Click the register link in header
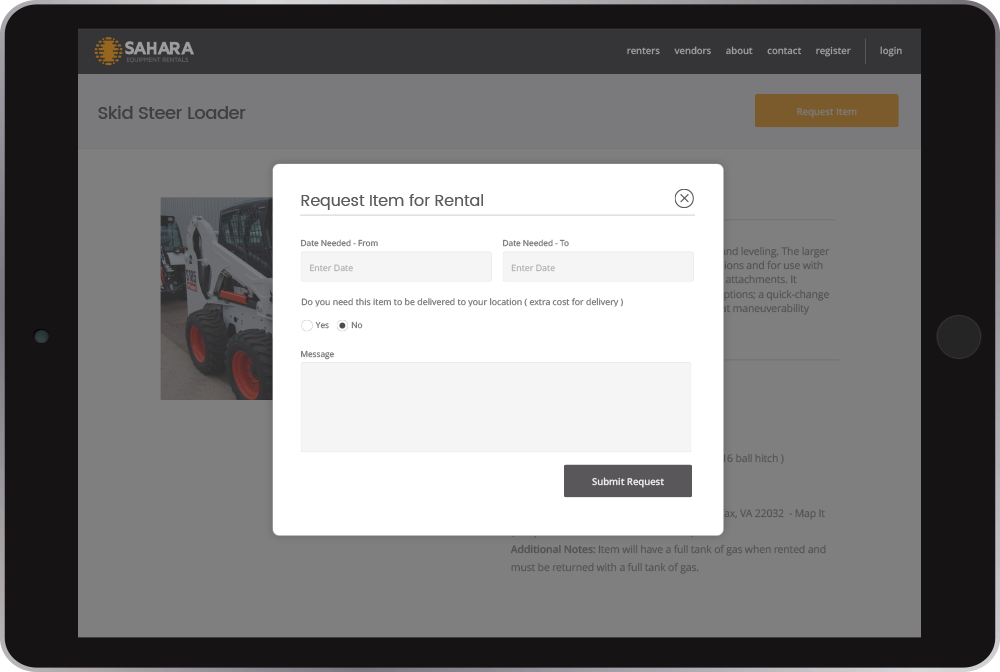 (833, 51)
